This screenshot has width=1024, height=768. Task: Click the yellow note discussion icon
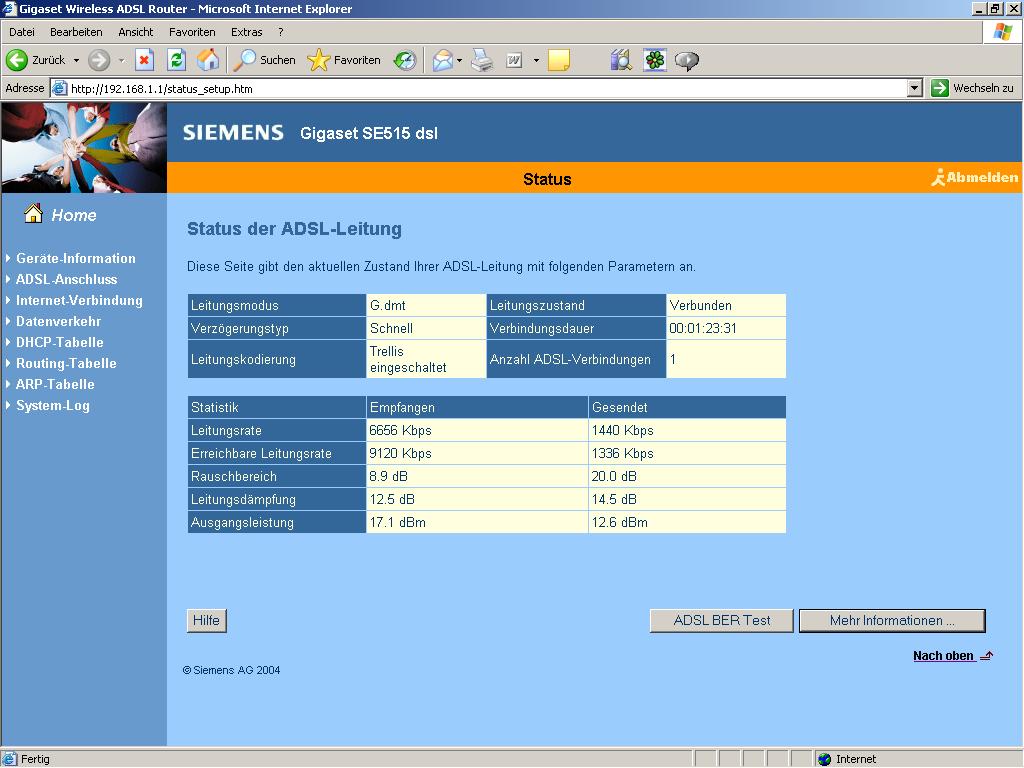pos(559,60)
